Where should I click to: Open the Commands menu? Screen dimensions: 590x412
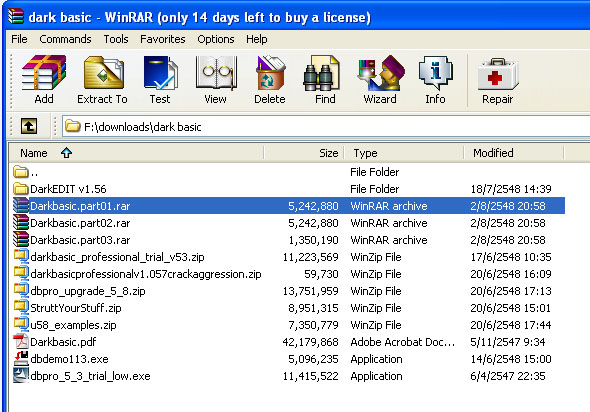65,39
